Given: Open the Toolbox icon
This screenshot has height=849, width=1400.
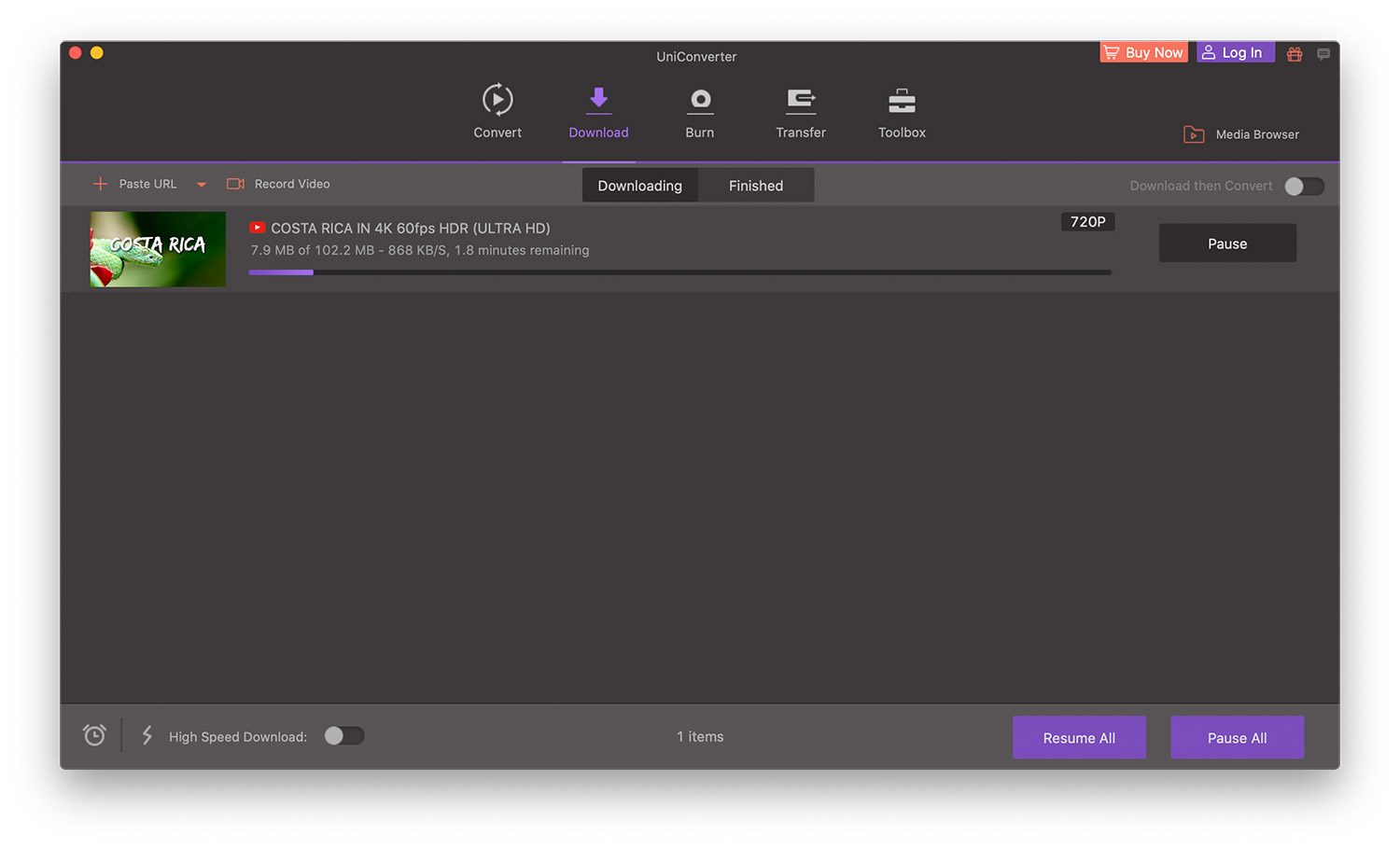Looking at the screenshot, I should click(902, 101).
